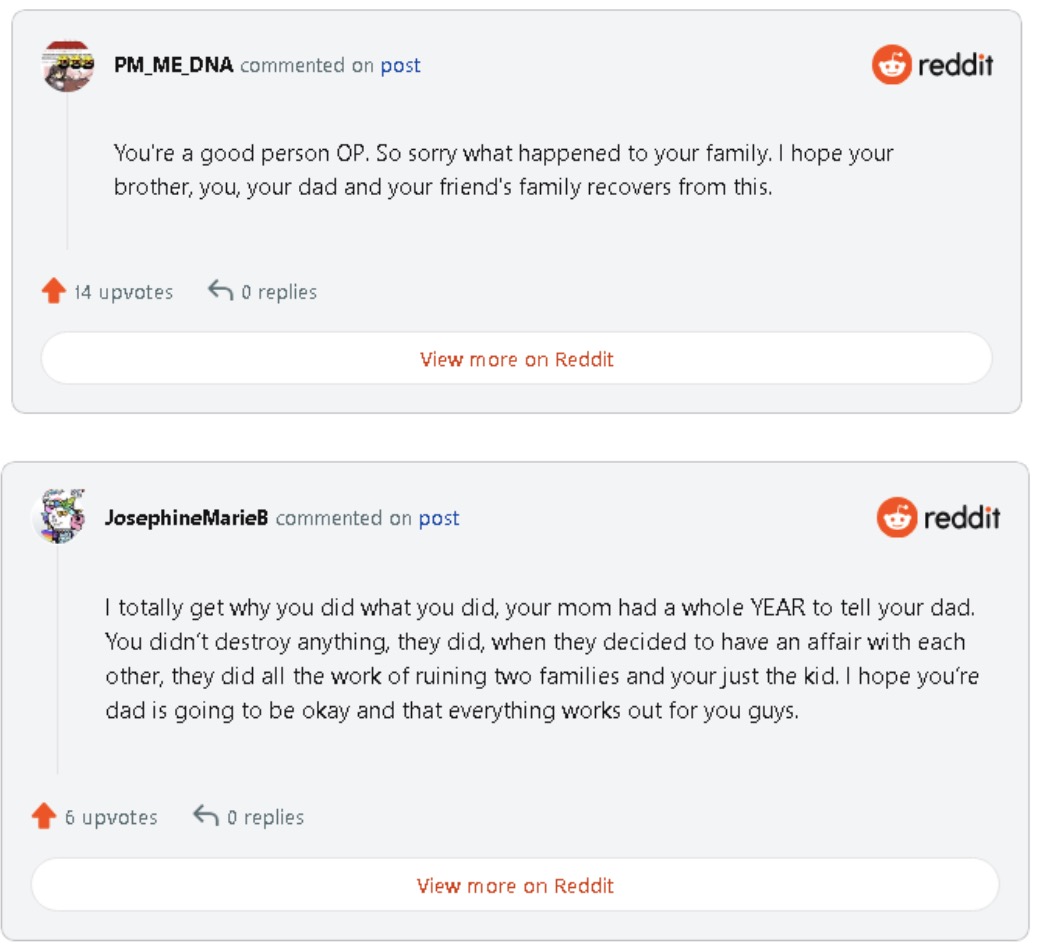Click the orange upvote arrow beside 6 upvotes

[x=44, y=816]
